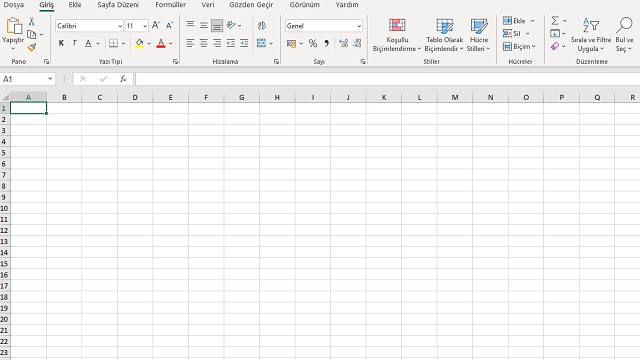The image size is (640, 360).
Task: Click Decrease Indent icon
Action: coord(231,43)
